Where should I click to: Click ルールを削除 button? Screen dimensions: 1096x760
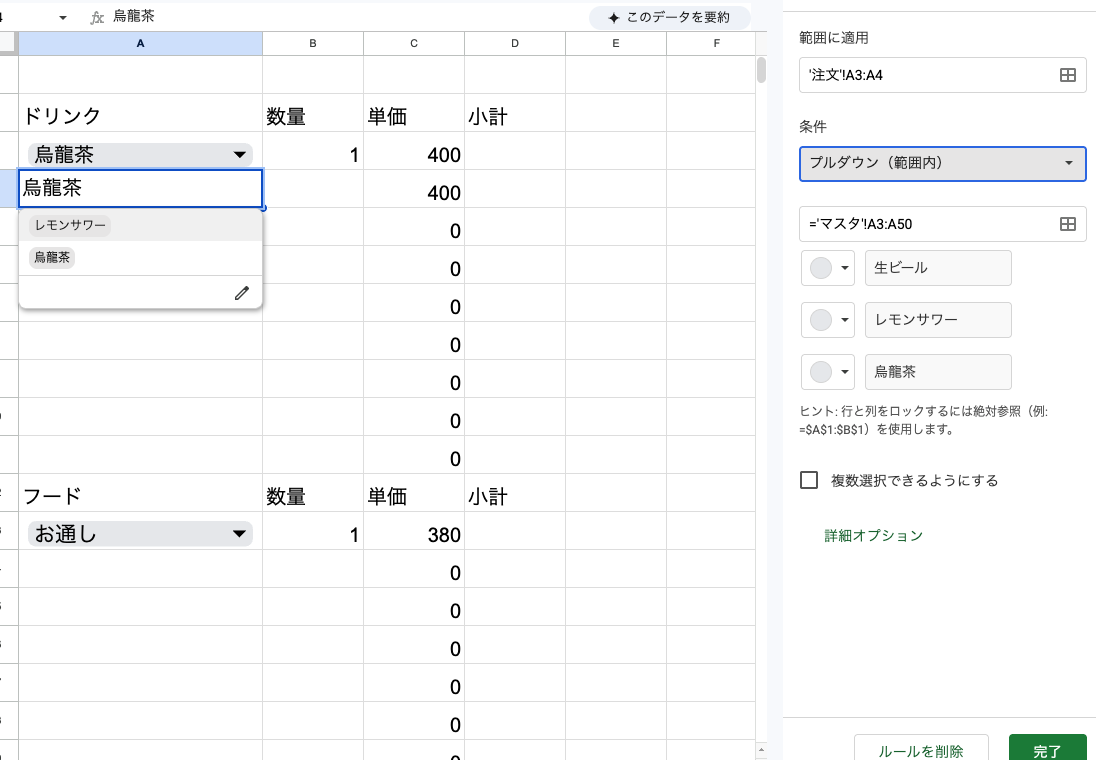(920, 751)
